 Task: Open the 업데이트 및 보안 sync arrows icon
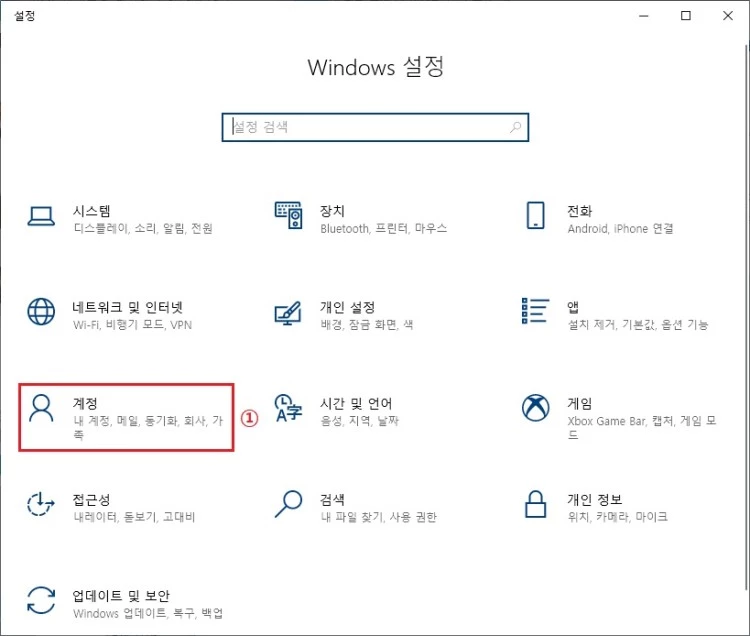click(x=41, y=600)
